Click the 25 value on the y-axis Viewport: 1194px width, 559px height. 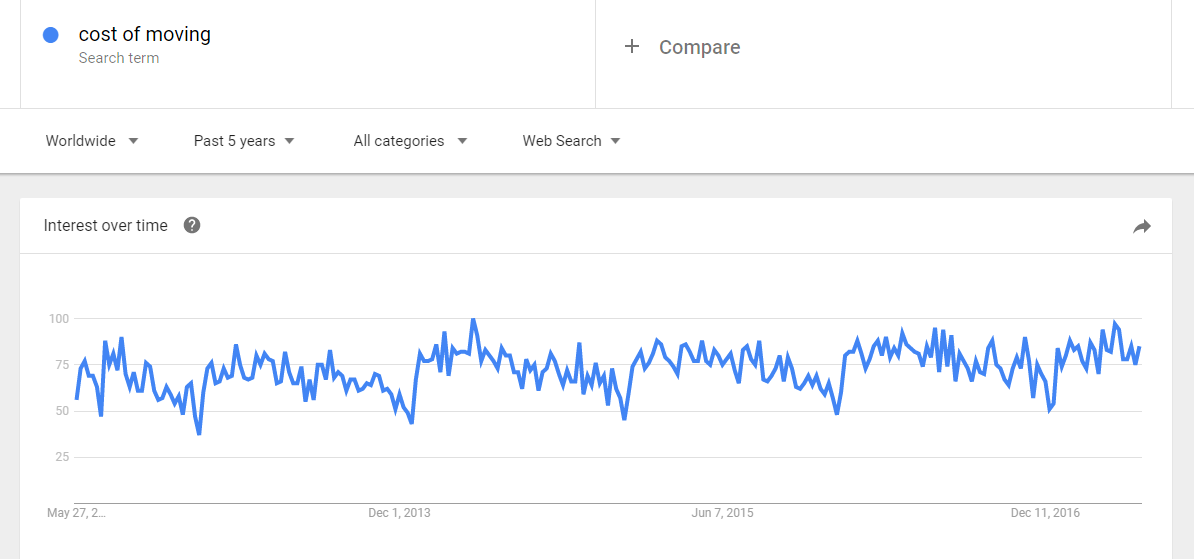point(60,457)
